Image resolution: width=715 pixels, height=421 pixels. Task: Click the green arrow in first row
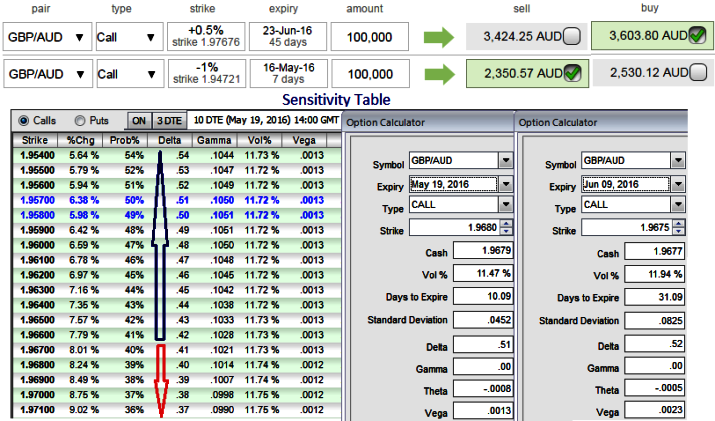tap(437, 38)
